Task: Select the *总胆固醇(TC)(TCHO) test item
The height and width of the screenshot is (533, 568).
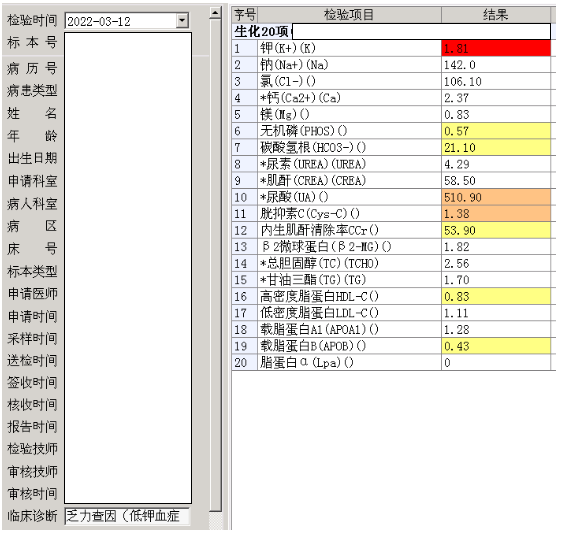Action: [349, 263]
